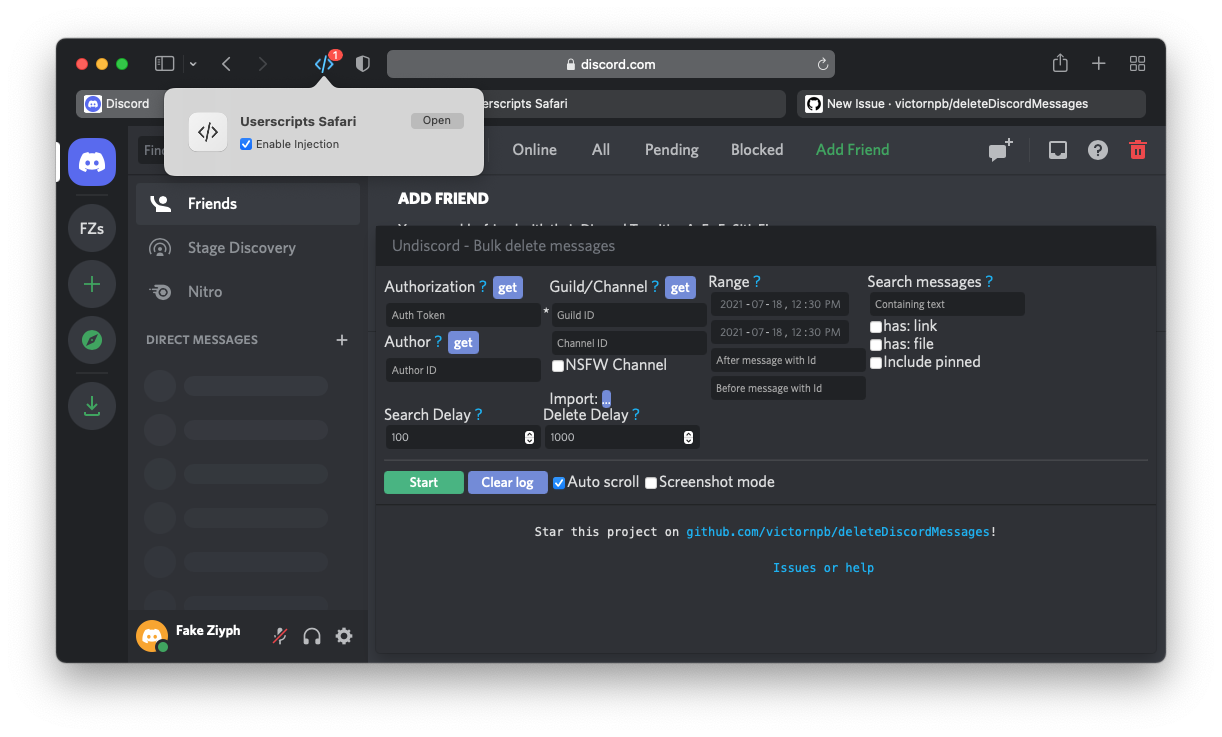The height and width of the screenshot is (737, 1222).
Task: Open the Safari sidebar dropdown chevron
Action: [x=191, y=63]
